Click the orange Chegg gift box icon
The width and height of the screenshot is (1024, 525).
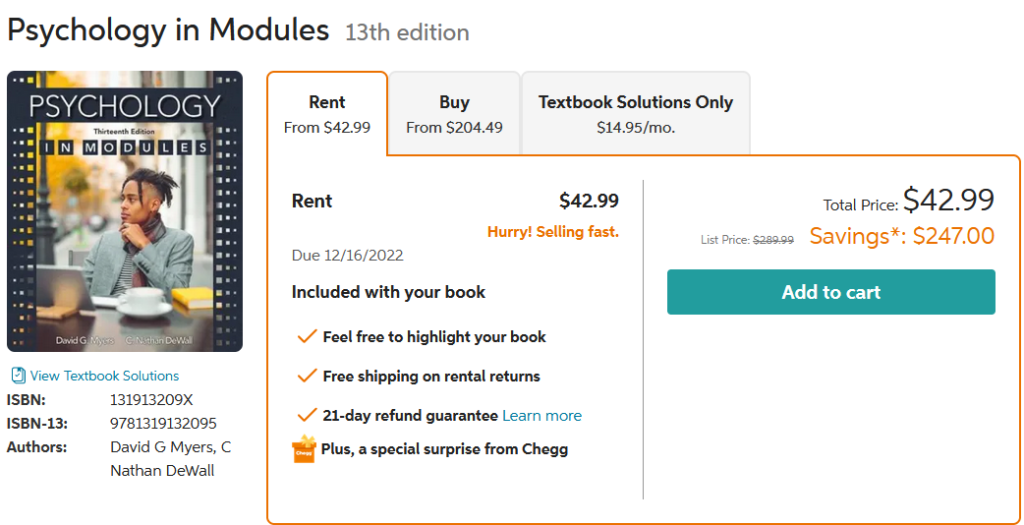click(x=303, y=449)
